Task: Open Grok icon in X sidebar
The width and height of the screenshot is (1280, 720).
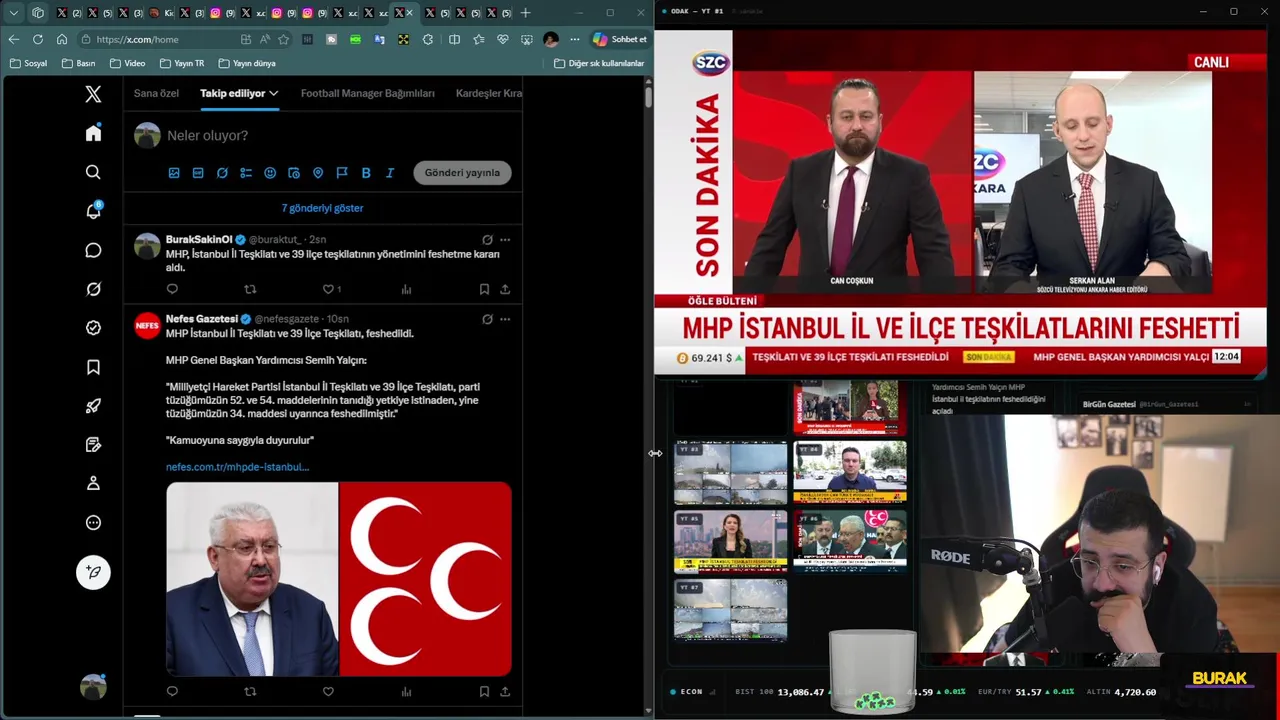Action: [x=93, y=289]
